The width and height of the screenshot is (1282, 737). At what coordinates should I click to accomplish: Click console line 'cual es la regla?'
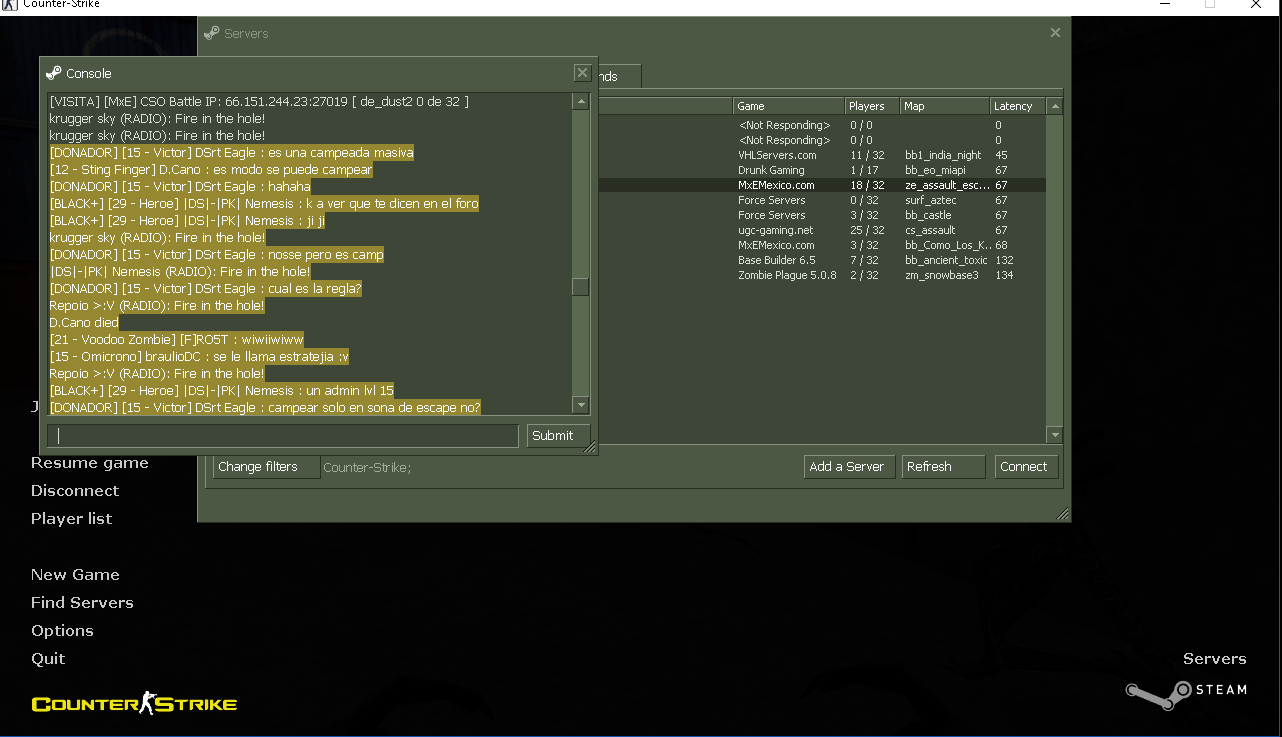205,289
